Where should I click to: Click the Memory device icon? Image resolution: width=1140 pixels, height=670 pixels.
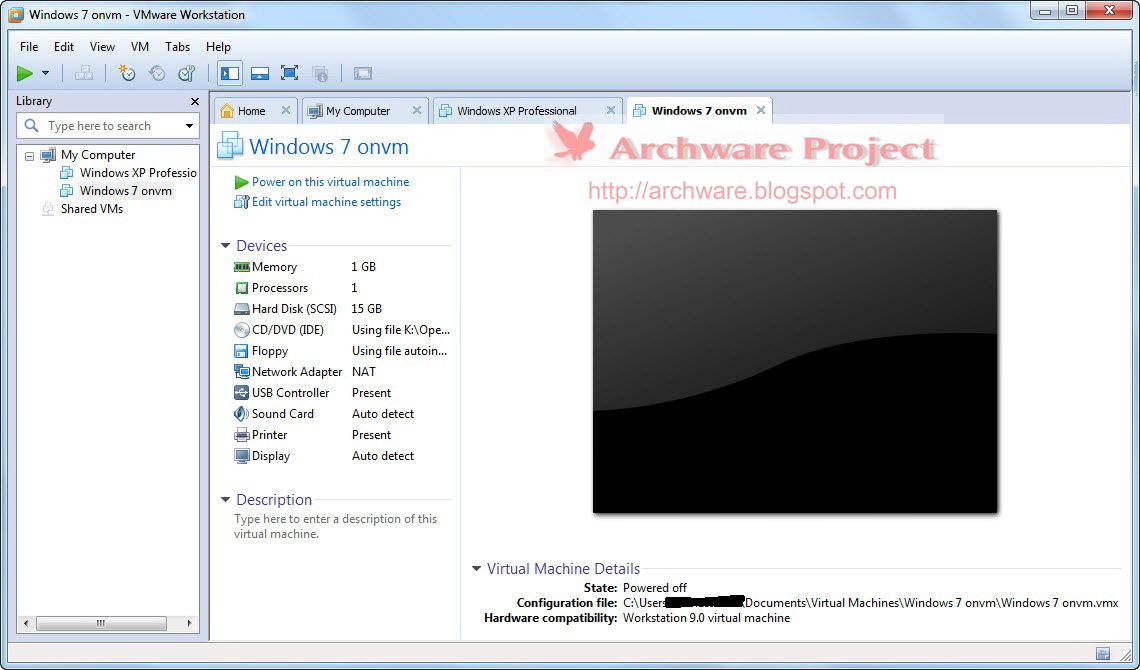click(241, 267)
